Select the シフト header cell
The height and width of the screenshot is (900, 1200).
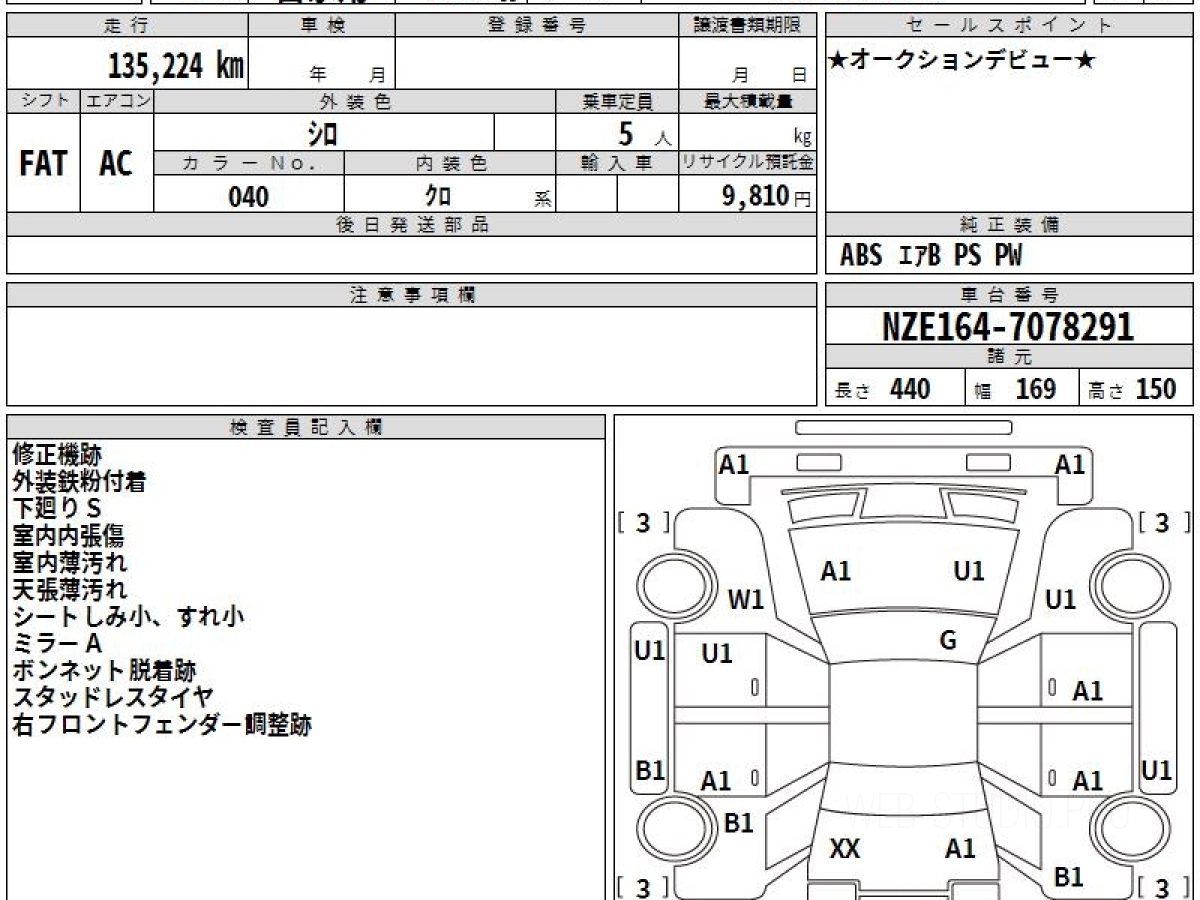44,101
